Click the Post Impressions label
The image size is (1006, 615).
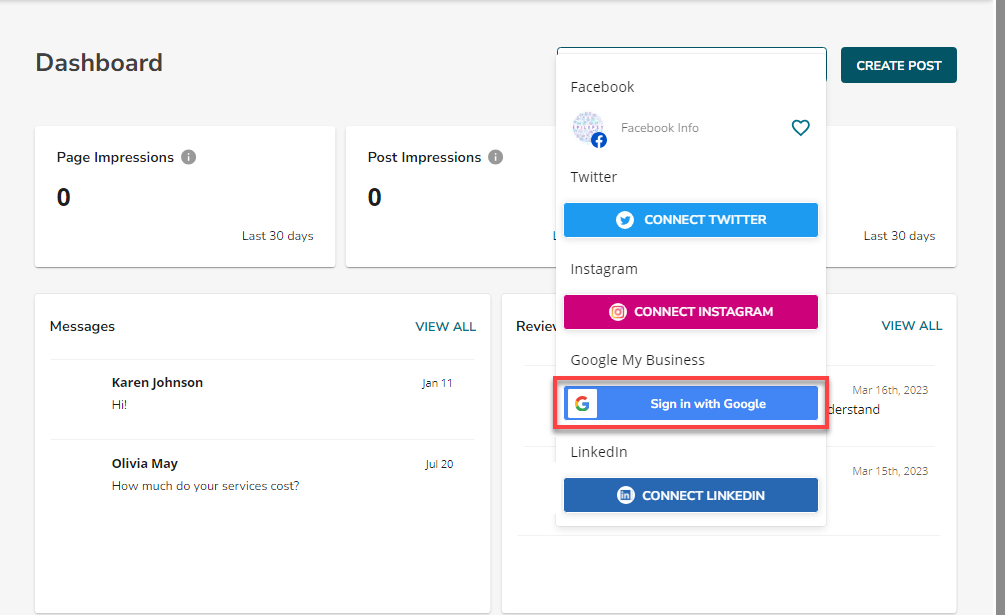click(424, 158)
